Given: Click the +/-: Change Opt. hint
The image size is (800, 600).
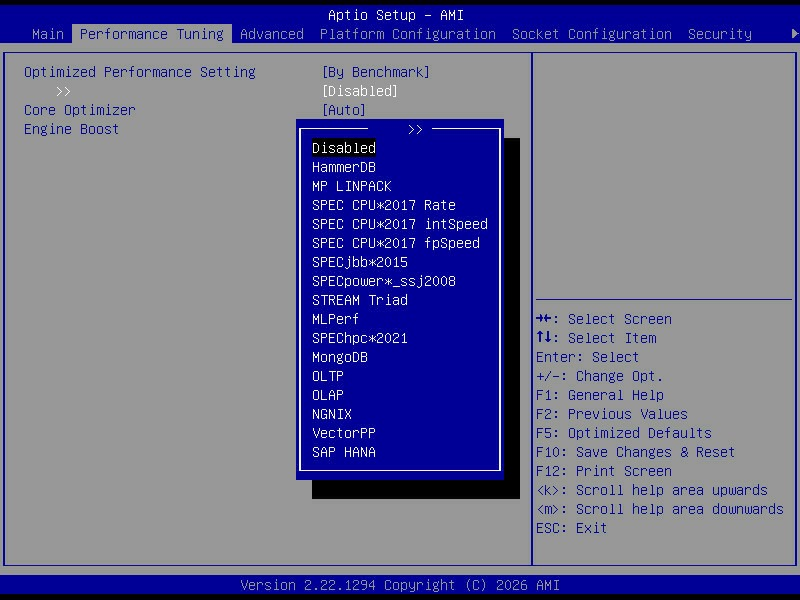Looking at the screenshot, I should click(x=599, y=376).
